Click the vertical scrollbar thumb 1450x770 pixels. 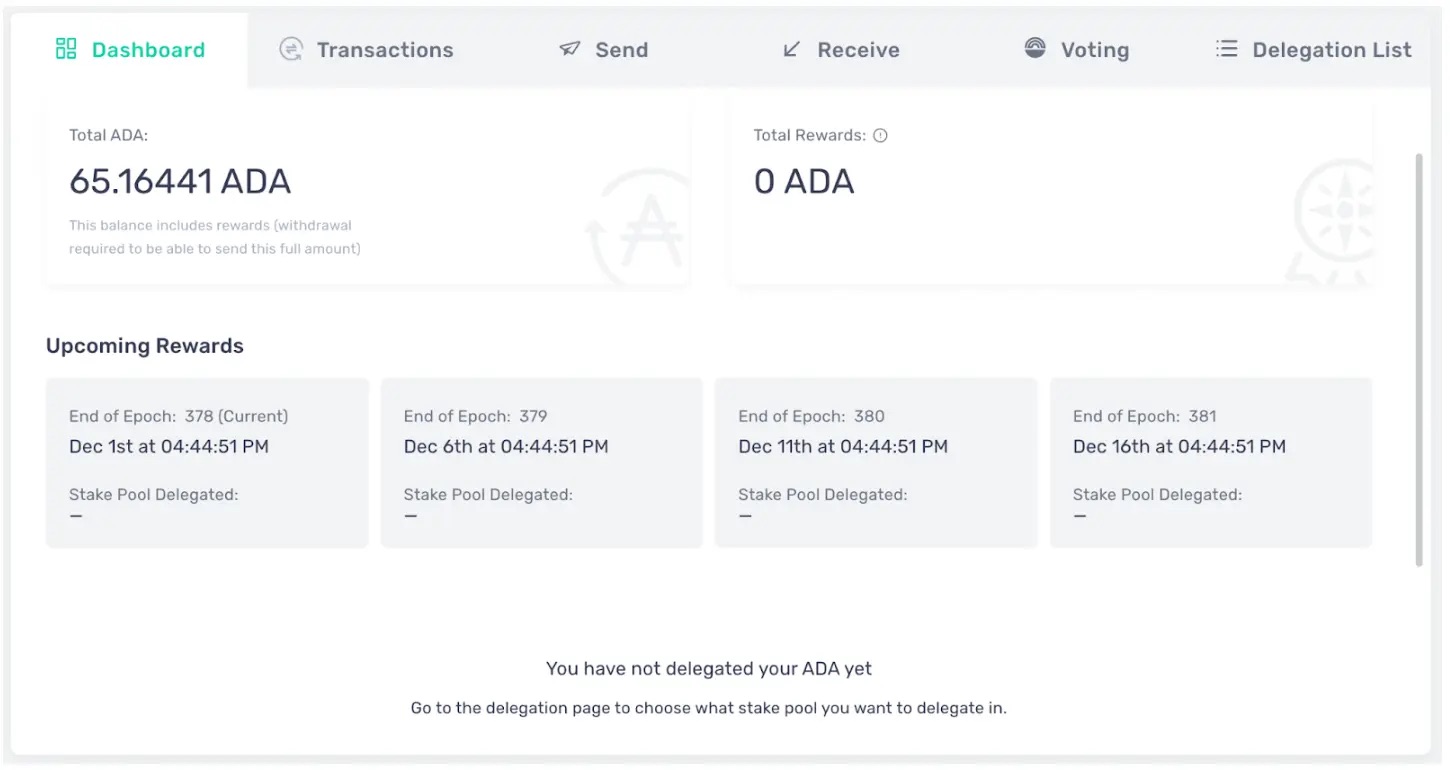[x=1418, y=360]
